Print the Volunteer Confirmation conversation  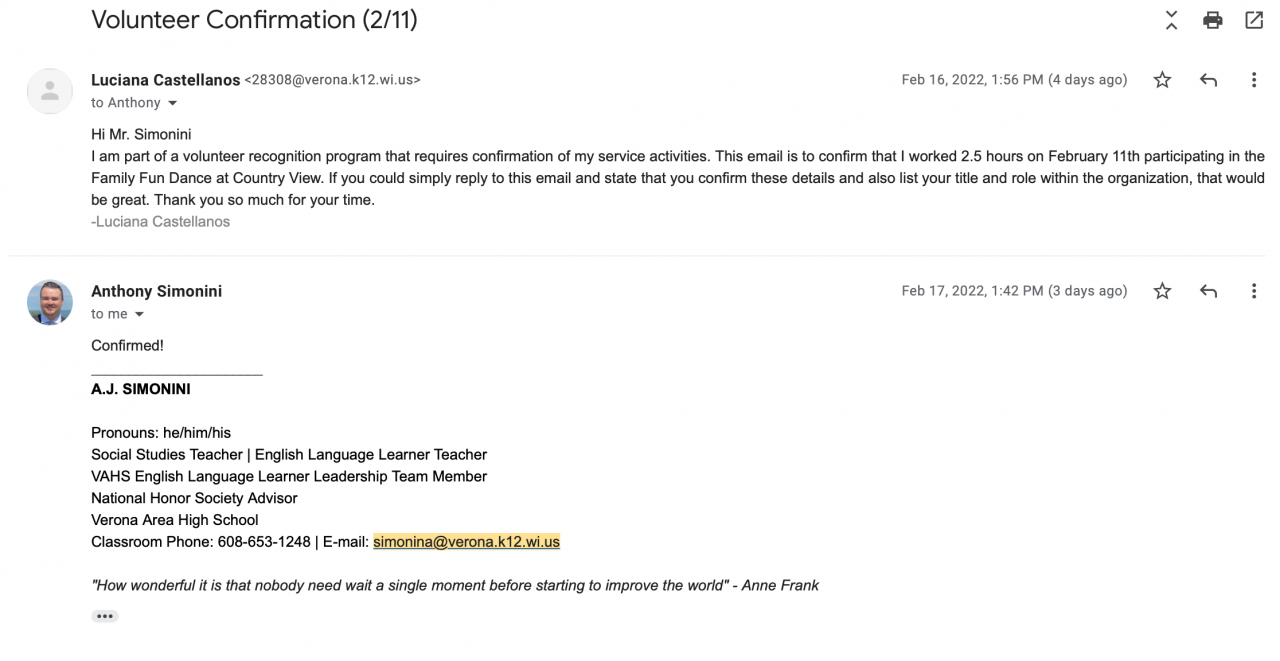pyautogui.click(x=1212, y=20)
